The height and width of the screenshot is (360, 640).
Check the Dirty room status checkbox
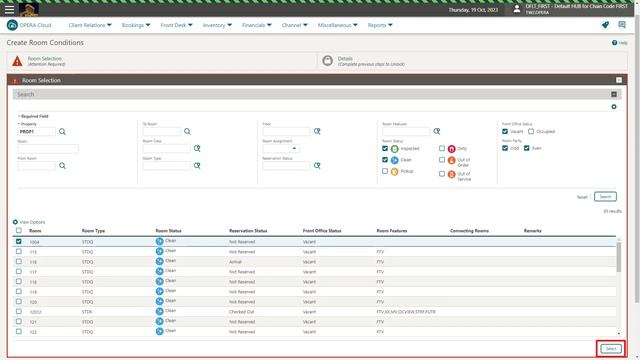442,148
